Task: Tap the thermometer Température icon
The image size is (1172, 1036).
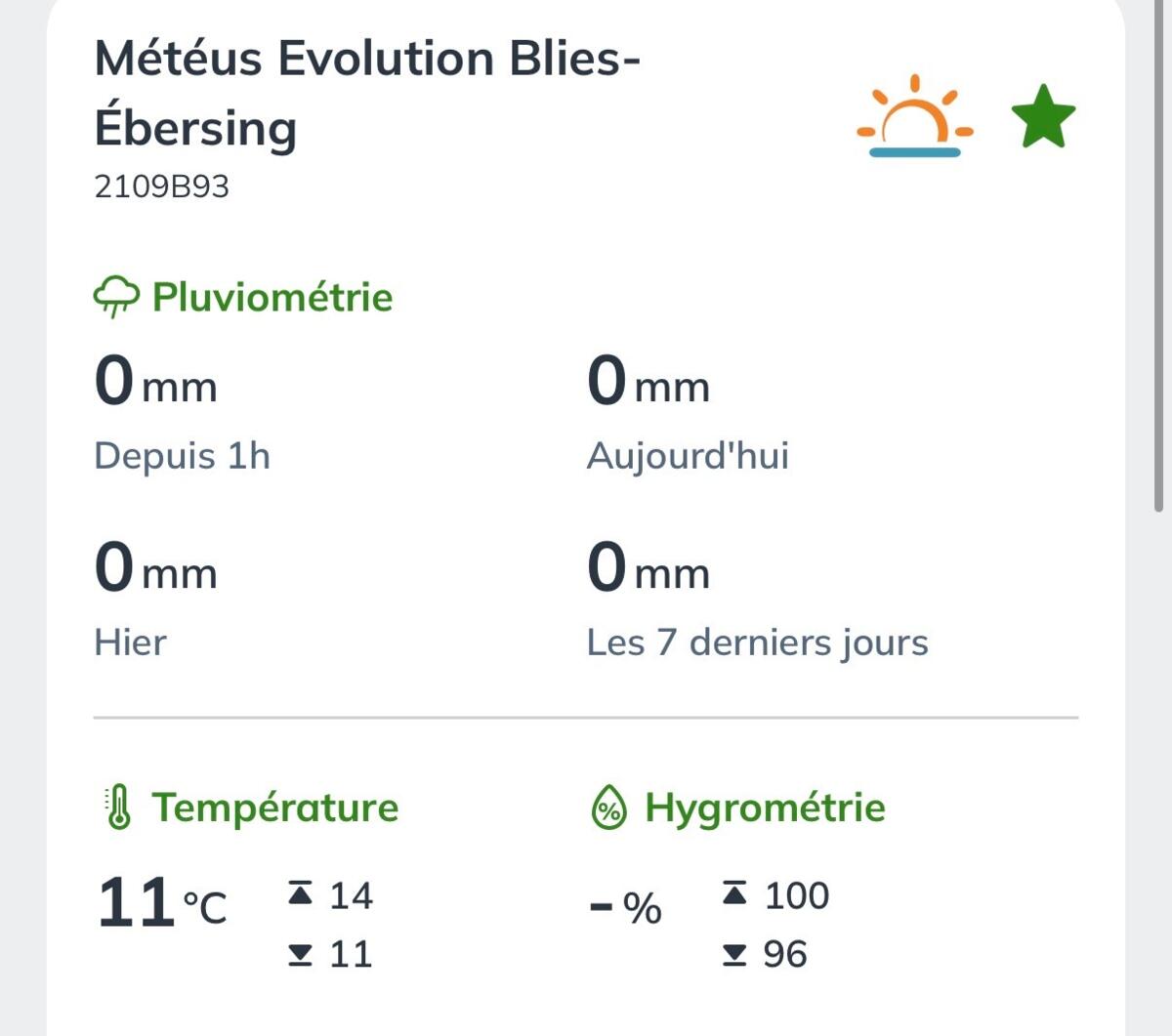Action: [118, 808]
